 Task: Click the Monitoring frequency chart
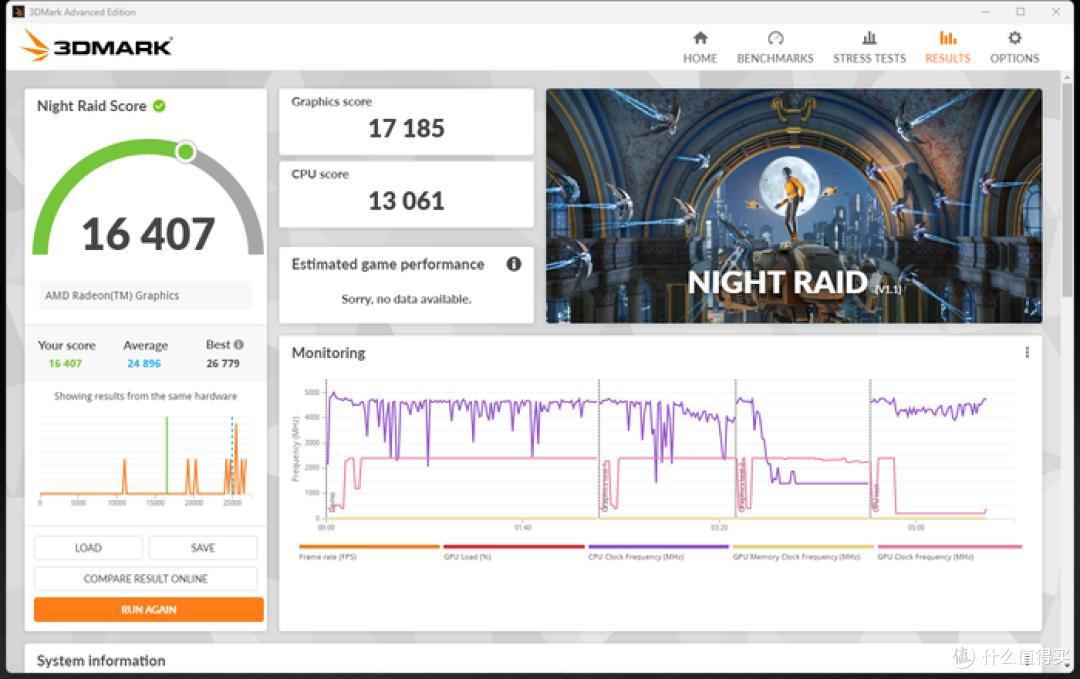[654, 455]
